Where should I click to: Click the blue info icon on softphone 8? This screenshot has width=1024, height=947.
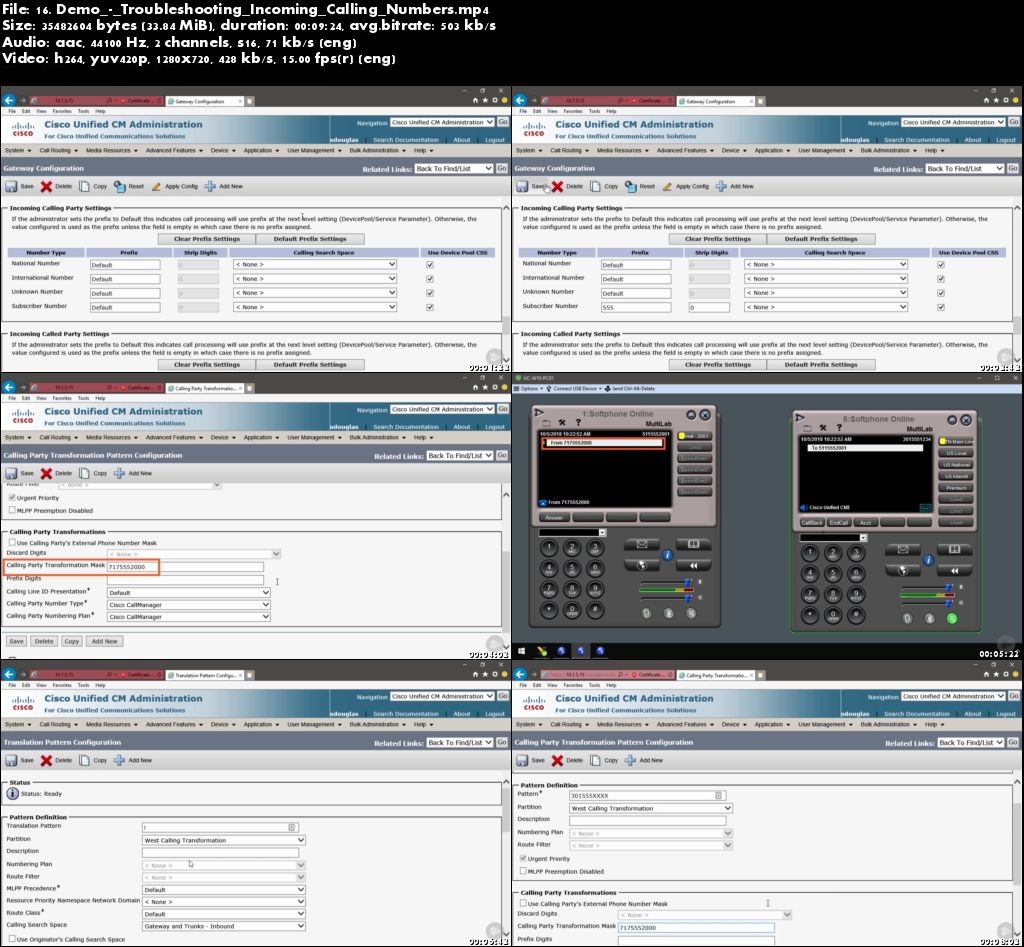click(x=928, y=560)
